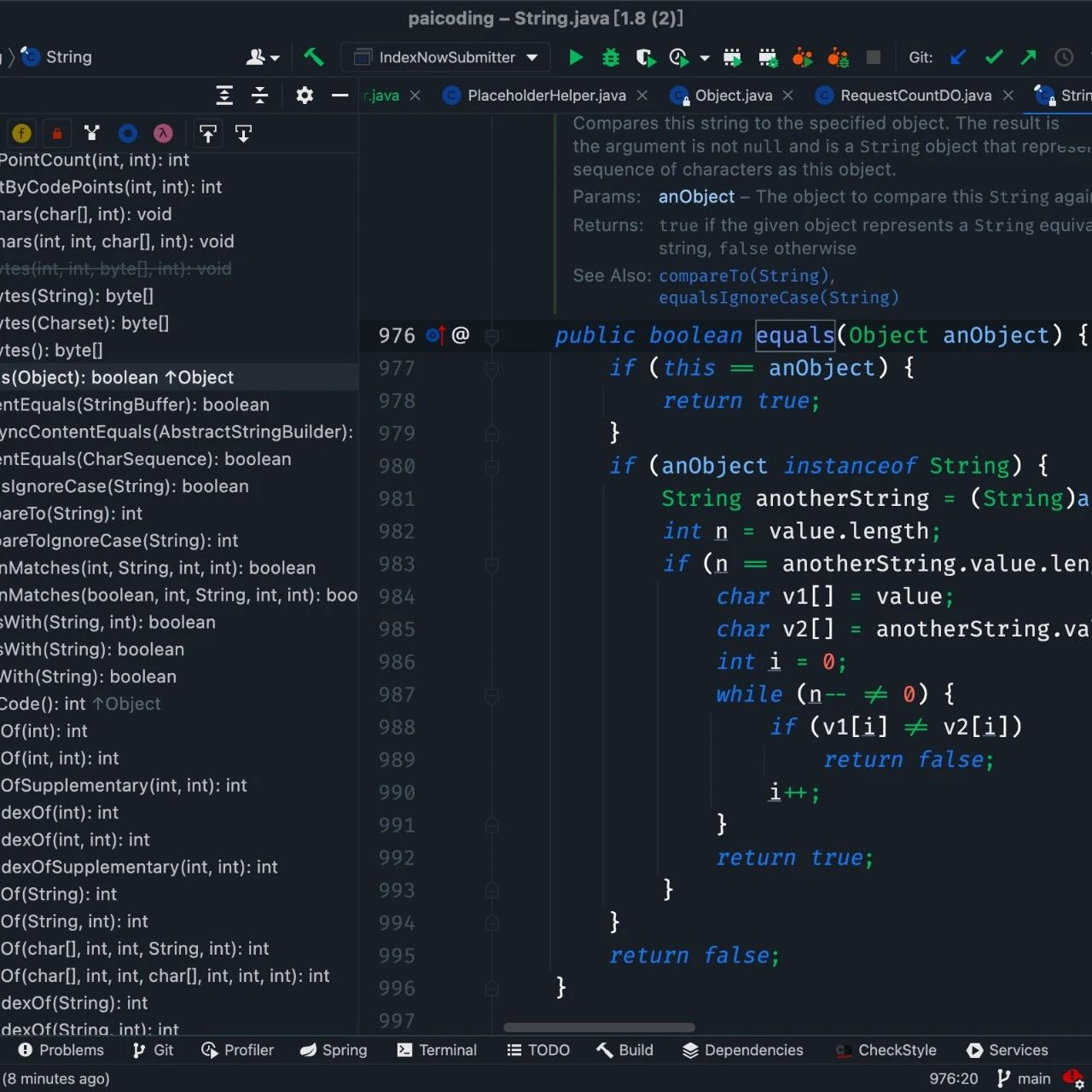This screenshot has height=1092, width=1092.
Task: Run IndexNowSubmitter with green play button
Action: tap(576, 57)
